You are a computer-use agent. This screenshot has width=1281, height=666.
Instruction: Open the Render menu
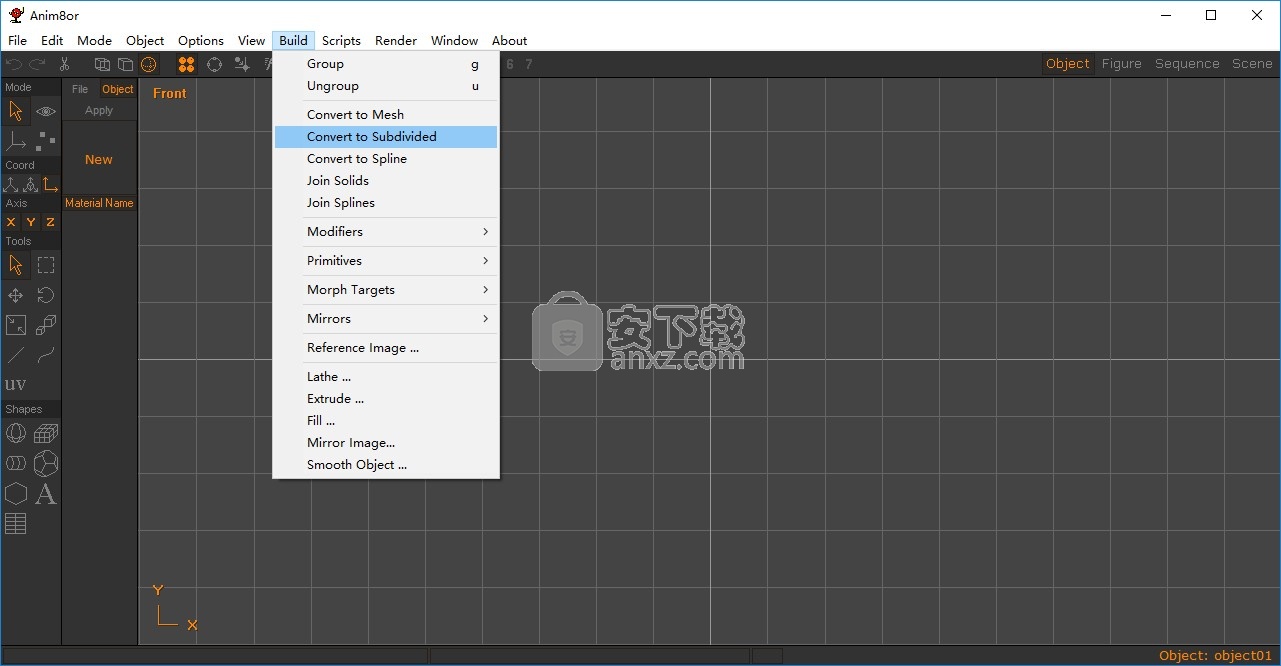click(396, 40)
